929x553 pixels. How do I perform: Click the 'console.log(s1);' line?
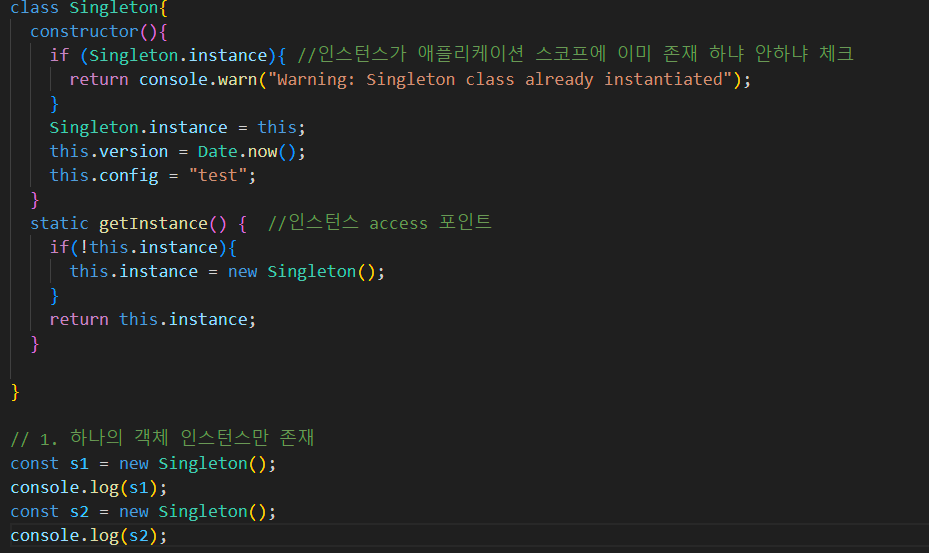tap(89, 487)
